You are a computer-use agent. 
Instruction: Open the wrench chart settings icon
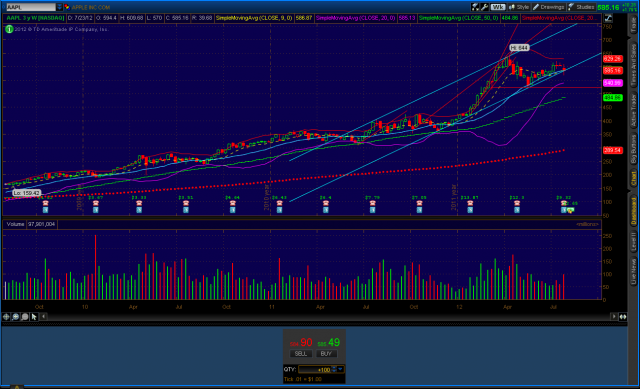click(484, 7)
